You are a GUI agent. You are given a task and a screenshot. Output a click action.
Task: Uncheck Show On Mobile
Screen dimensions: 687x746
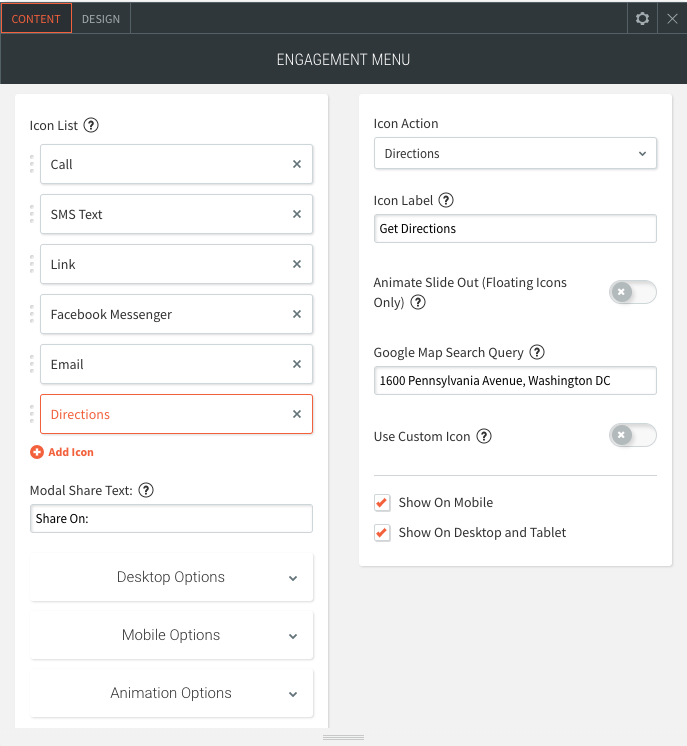382,503
